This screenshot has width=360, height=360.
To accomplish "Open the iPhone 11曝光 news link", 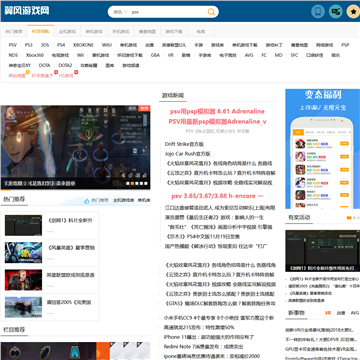I will pyautogui.click(x=209, y=337).
